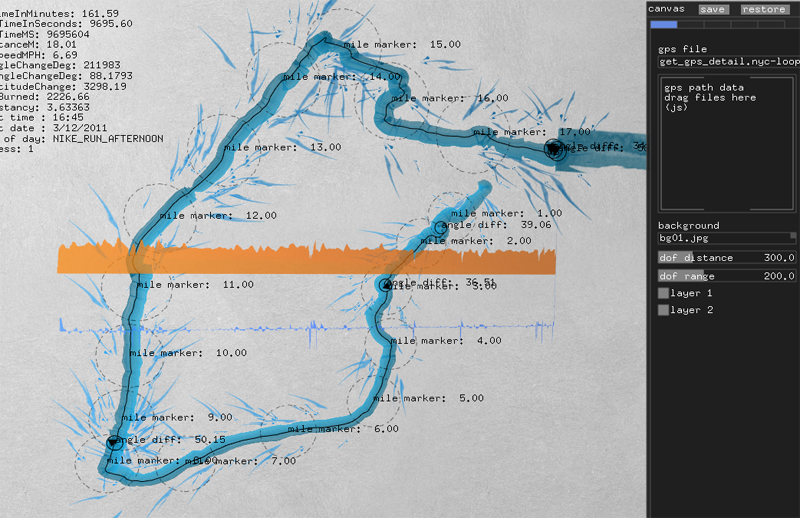The height and width of the screenshot is (518, 800).
Task: Switch to the second panel tab
Action: click(691, 24)
